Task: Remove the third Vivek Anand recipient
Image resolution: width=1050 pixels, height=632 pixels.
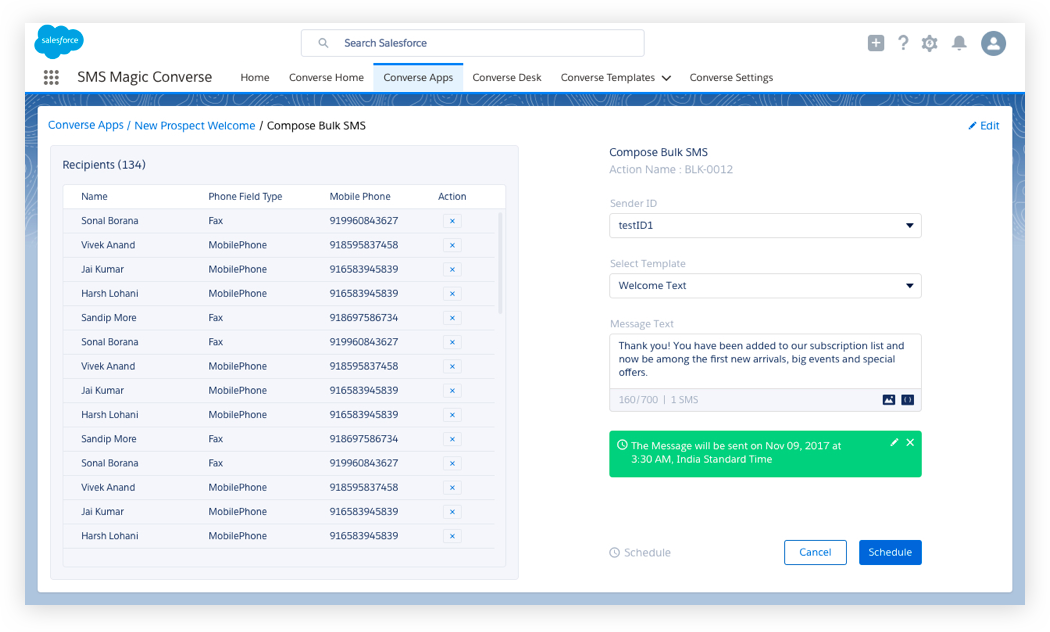Action: coord(452,487)
